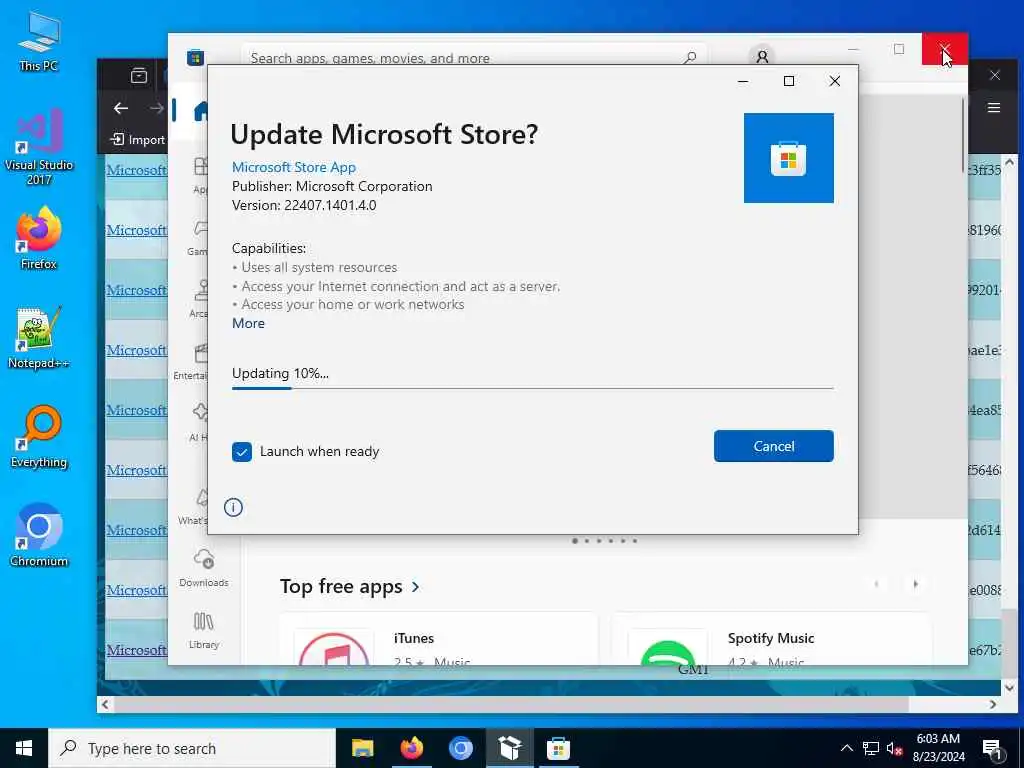
Task: Click the Store search magnifier icon
Action: (x=690, y=57)
